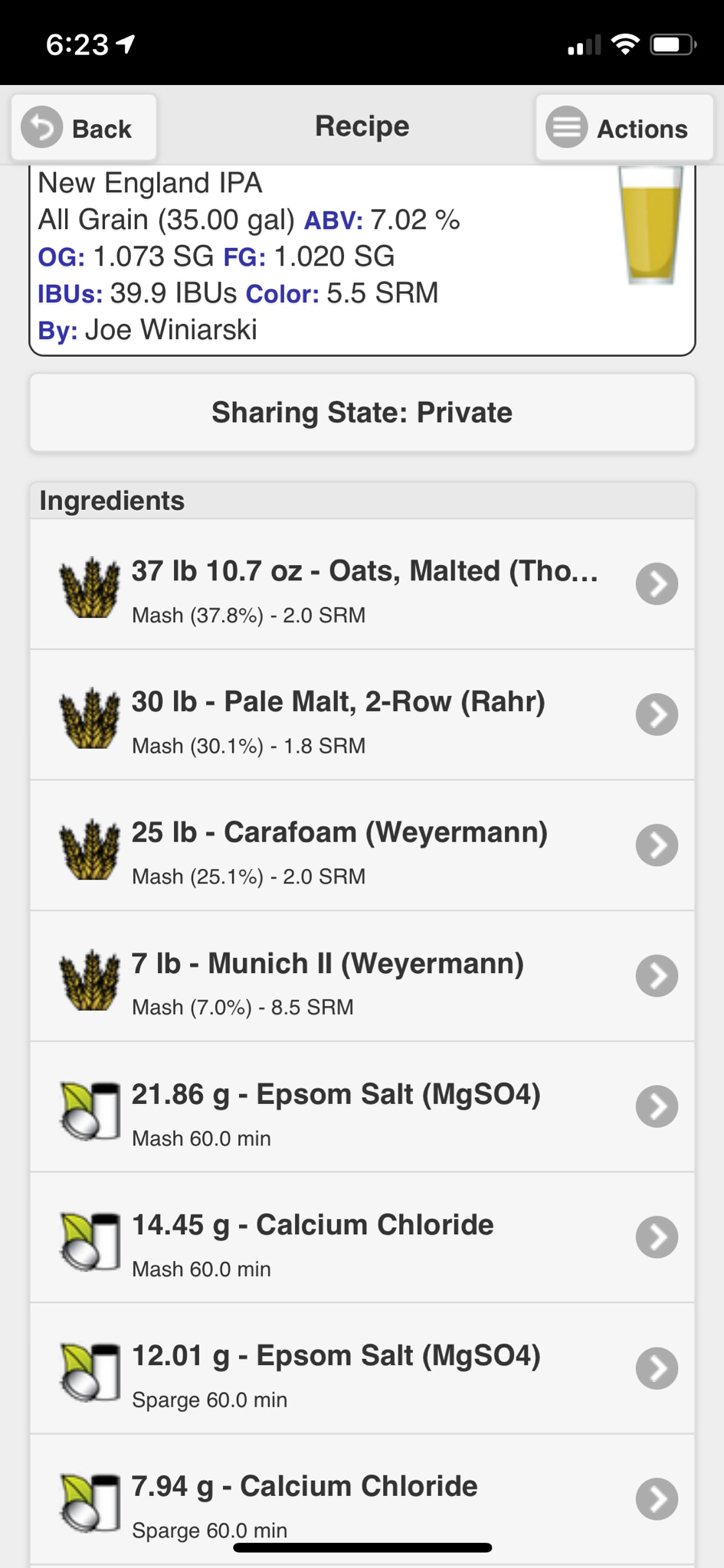
Task: Open Munich II row chevron arrow
Action: (x=657, y=976)
